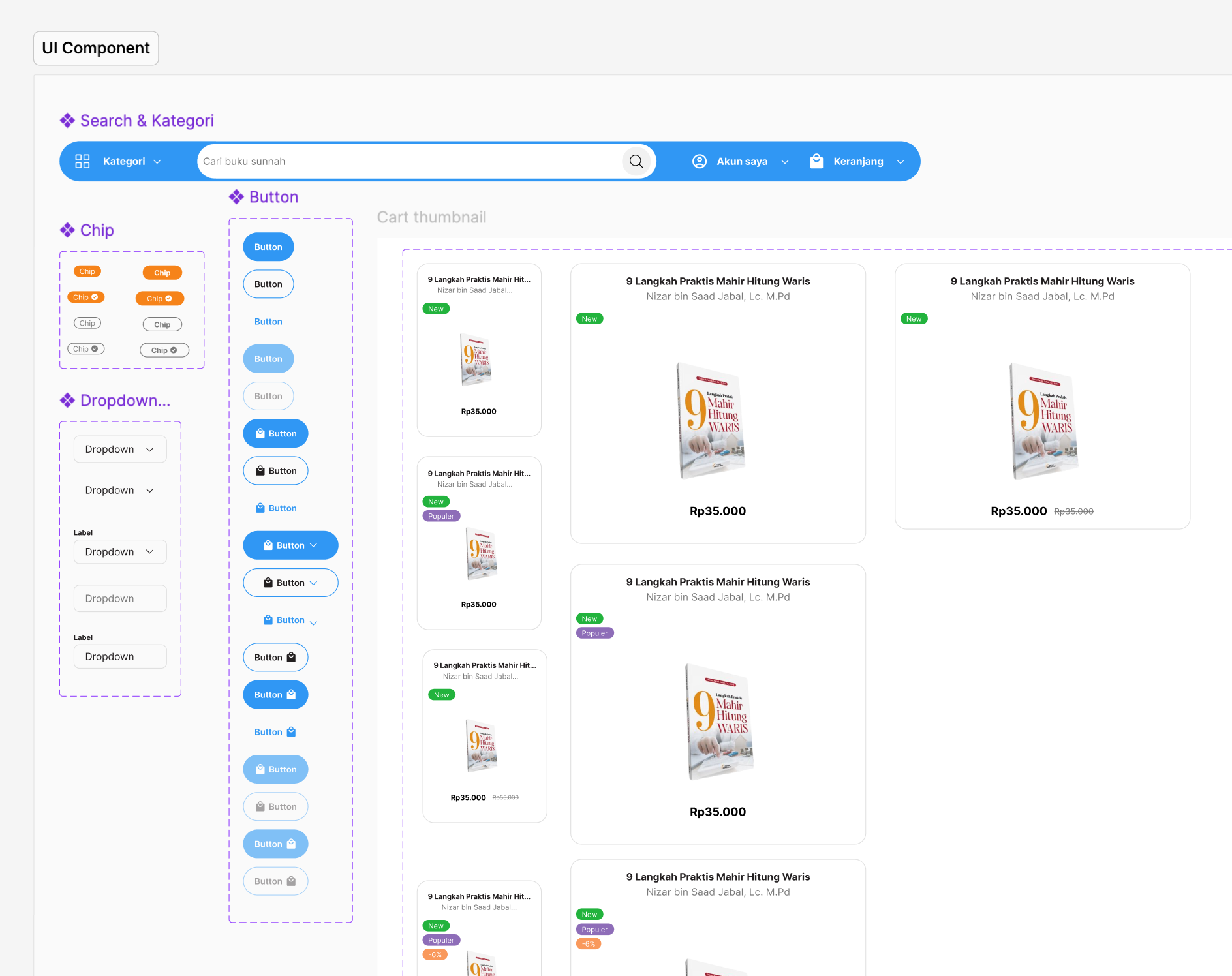Expand the Akun saya chevron dropdown
The height and width of the screenshot is (976, 1232).
point(784,161)
